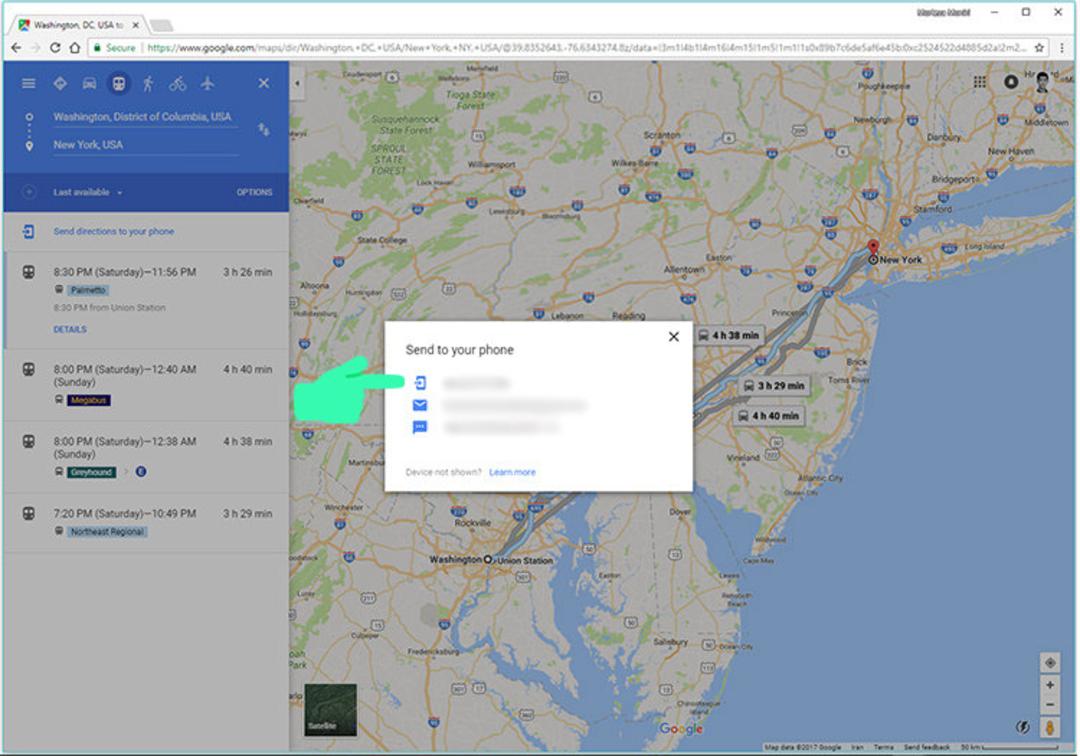The image size is (1080, 756).
Task: Select the Megabus 8:00 PM route
Action: [146, 384]
